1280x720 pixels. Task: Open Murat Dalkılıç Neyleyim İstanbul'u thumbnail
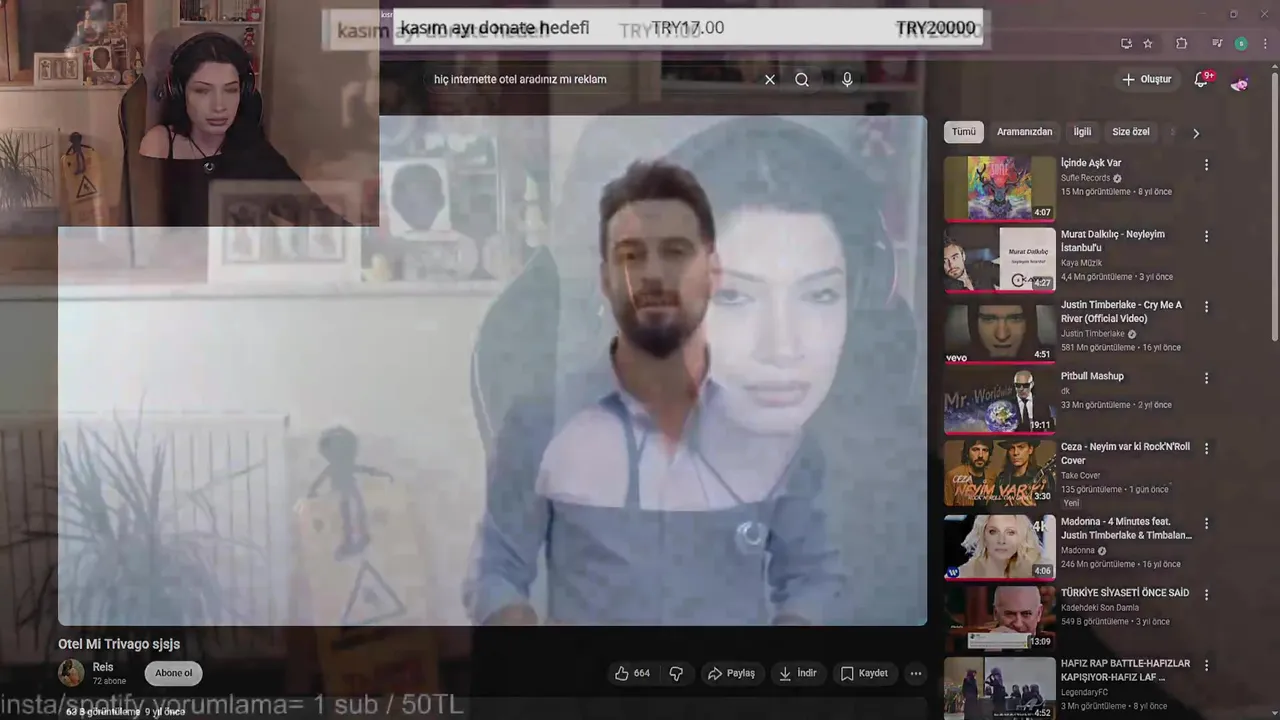(1000, 260)
